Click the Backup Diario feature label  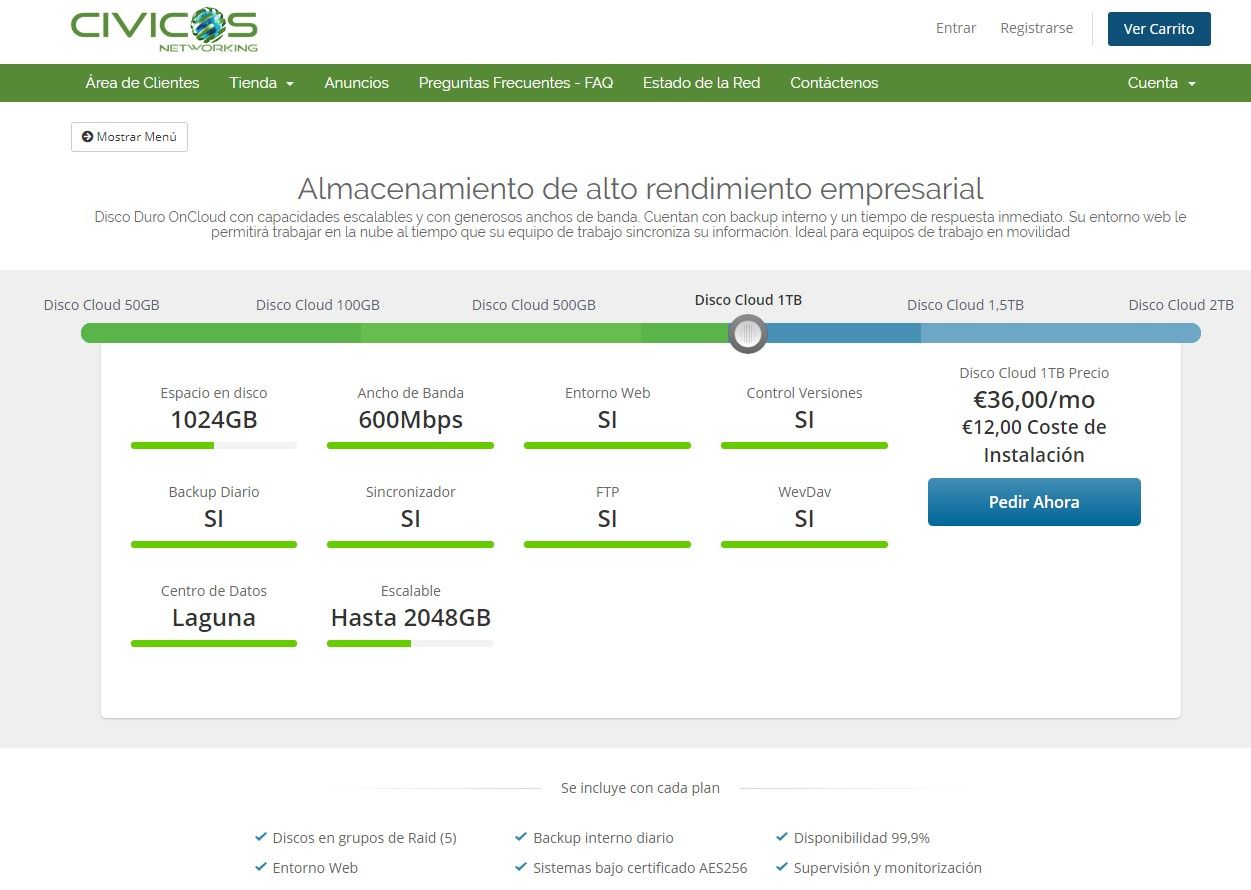tap(214, 492)
